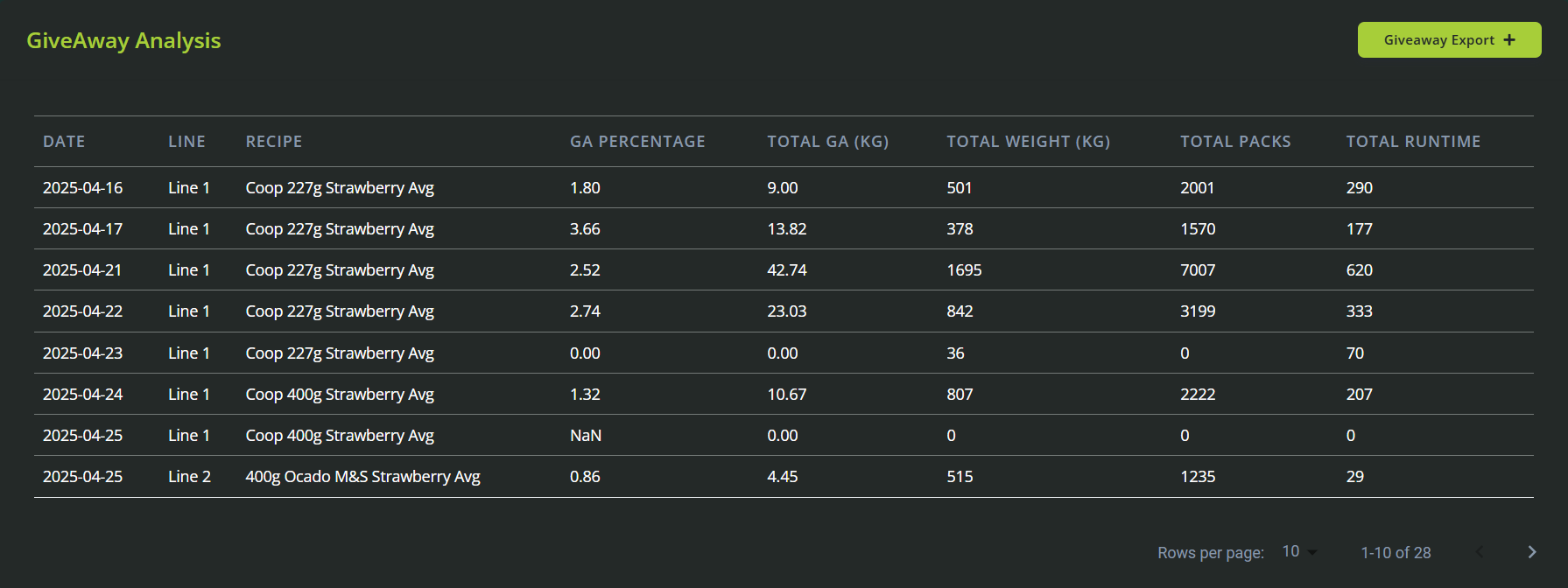The height and width of the screenshot is (588, 1568).
Task: Click the previous page arrow
Action: [x=1480, y=552]
